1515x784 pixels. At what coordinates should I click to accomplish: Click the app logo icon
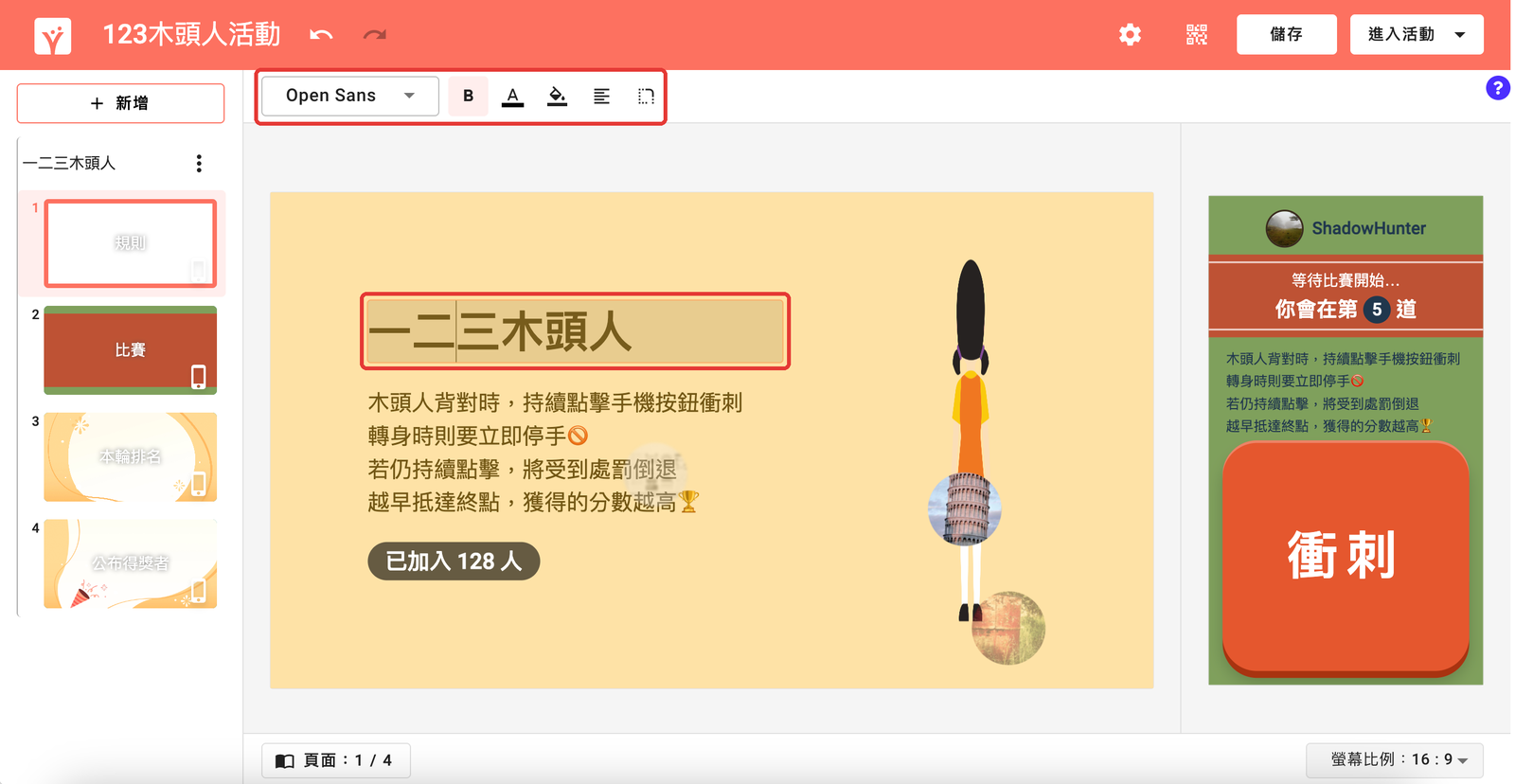(x=52, y=36)
